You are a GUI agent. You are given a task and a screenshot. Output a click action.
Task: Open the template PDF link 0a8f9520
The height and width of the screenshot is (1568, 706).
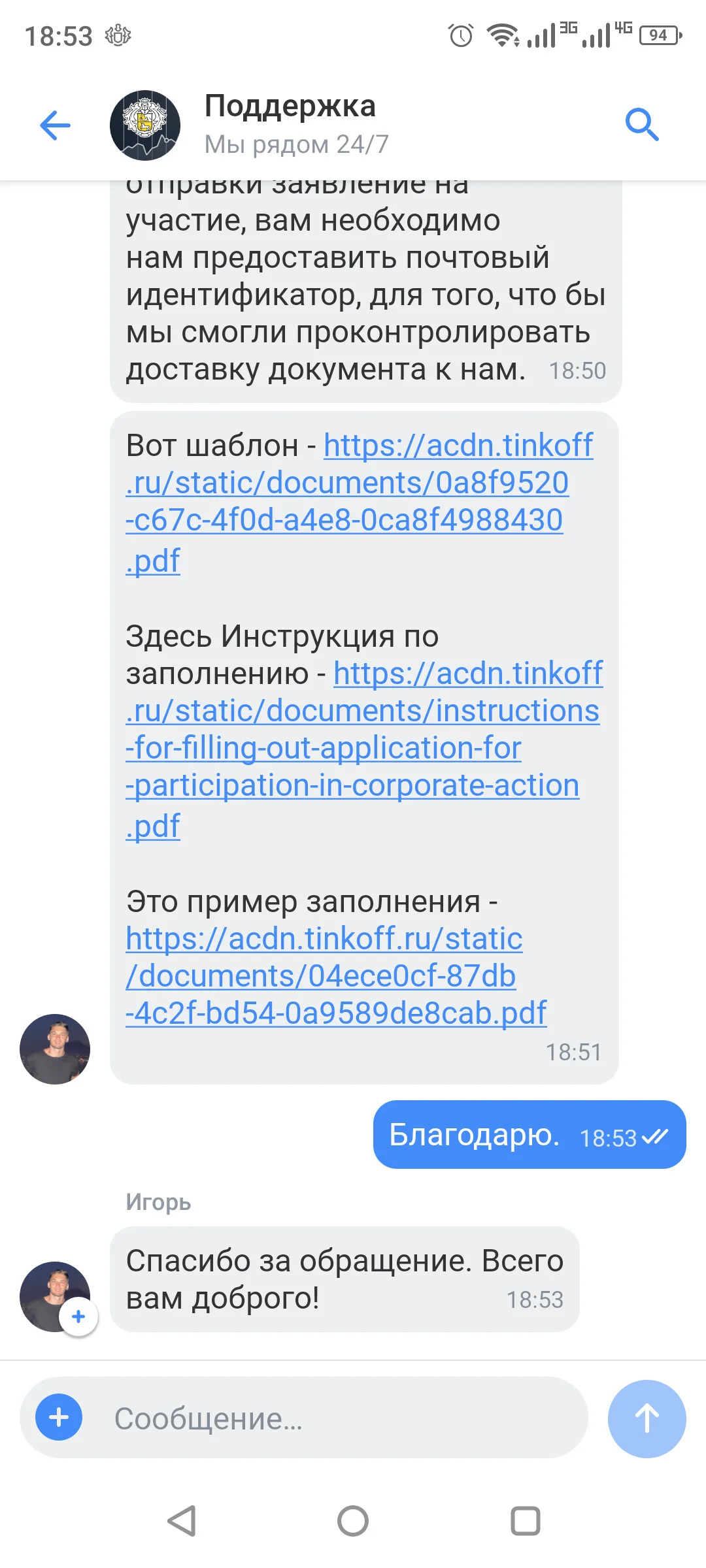coord(360,502)
